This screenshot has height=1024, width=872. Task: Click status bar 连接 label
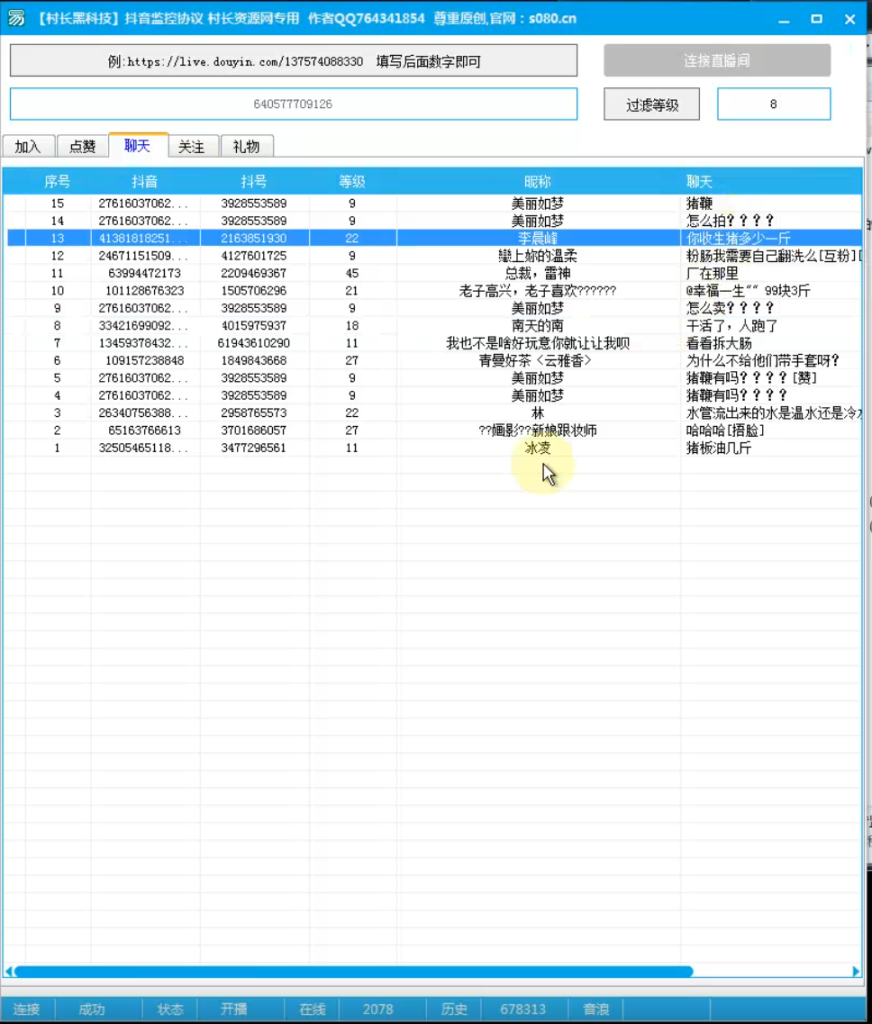coord(27,1009)
